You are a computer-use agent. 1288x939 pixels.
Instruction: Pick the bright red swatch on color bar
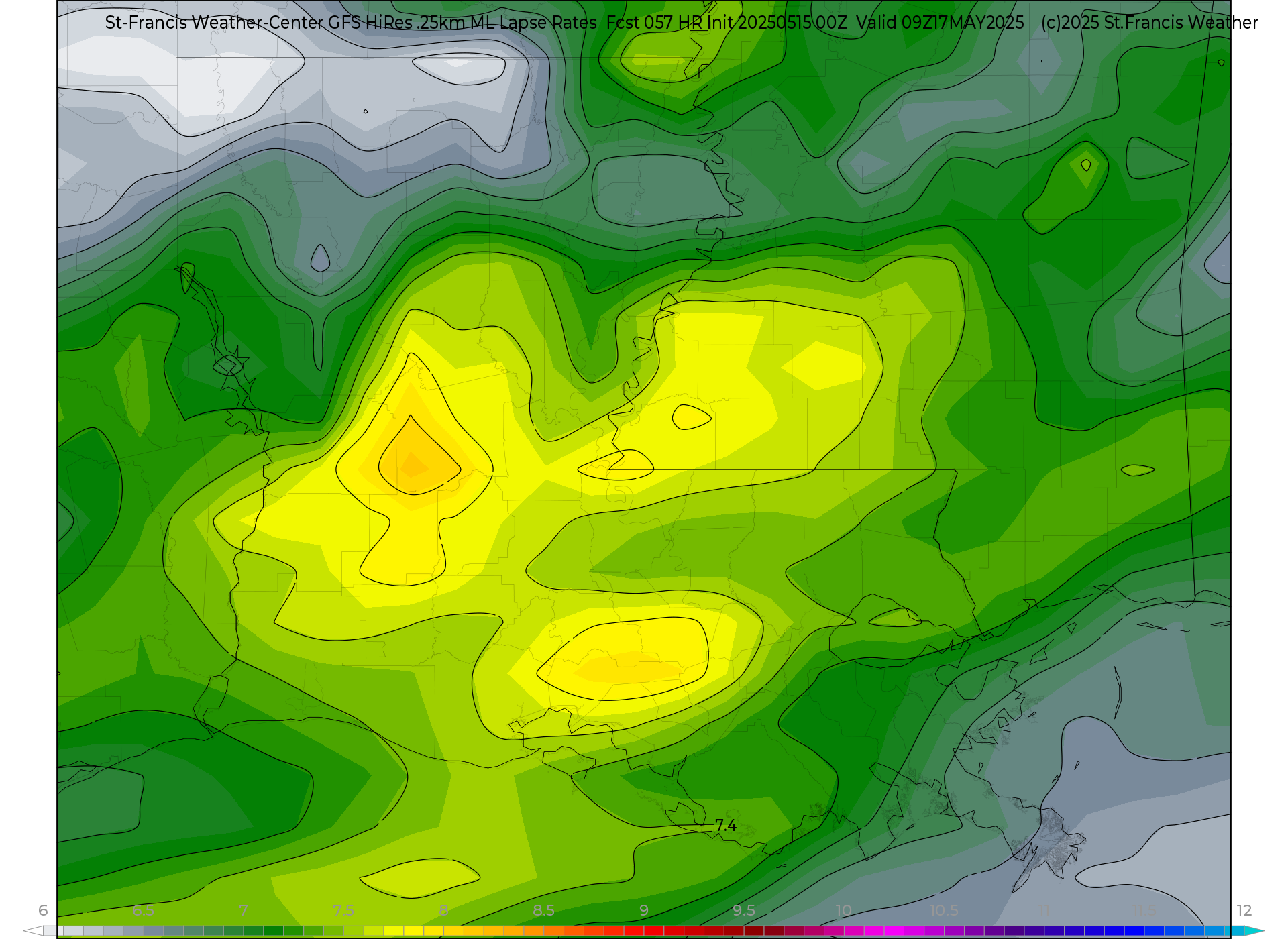point(634,931)
